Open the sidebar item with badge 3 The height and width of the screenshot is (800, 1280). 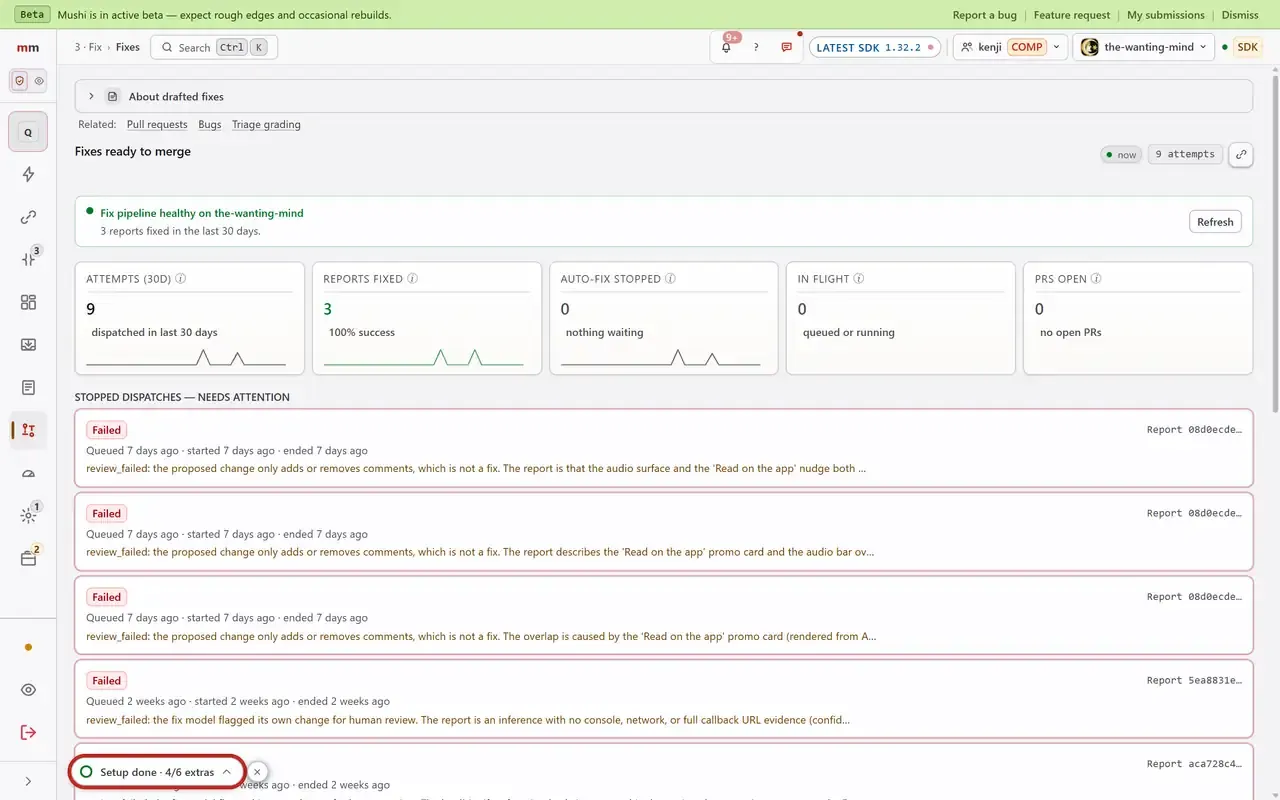28,259
